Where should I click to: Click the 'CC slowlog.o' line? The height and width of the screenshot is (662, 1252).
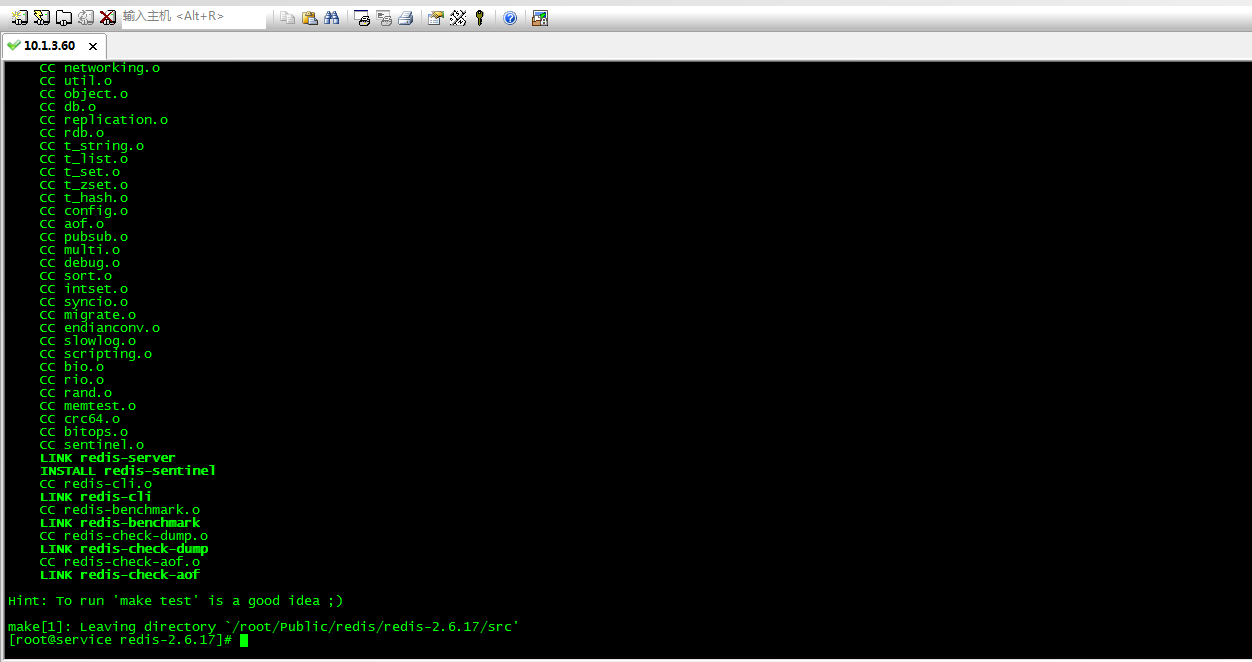[x=88, y=341]
